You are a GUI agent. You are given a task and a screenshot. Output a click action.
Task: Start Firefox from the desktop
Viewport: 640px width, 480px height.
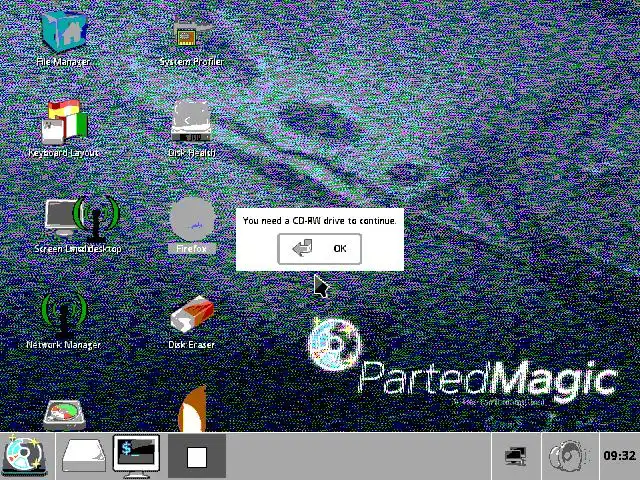(192, 219)
